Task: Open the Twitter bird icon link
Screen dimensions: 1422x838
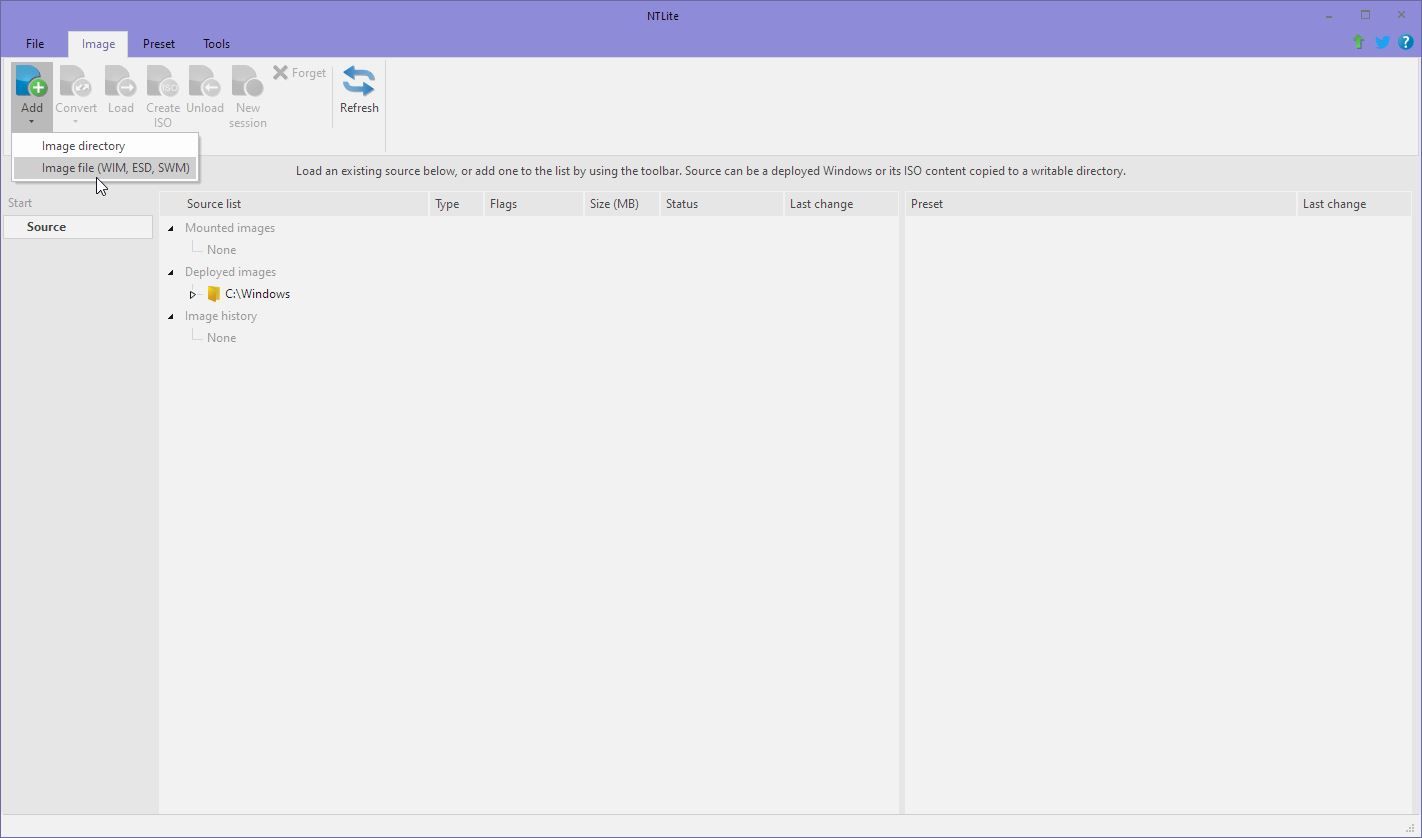Action: tap(1382, 42)
